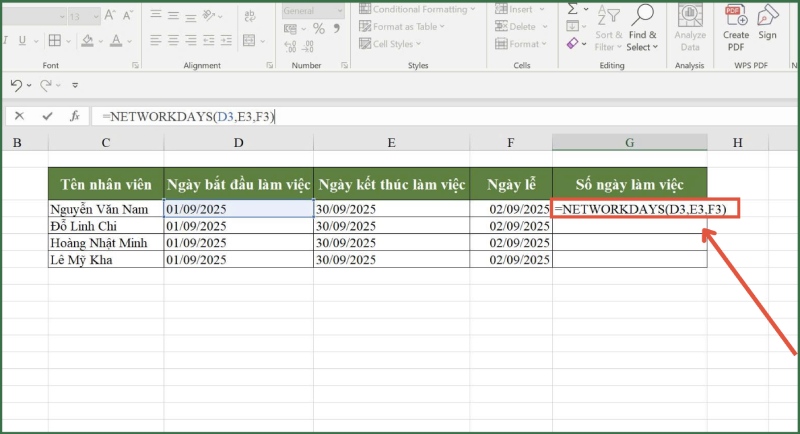Click the Insert Function fx icon
The image size is (800, 434).
pos(74,116)
